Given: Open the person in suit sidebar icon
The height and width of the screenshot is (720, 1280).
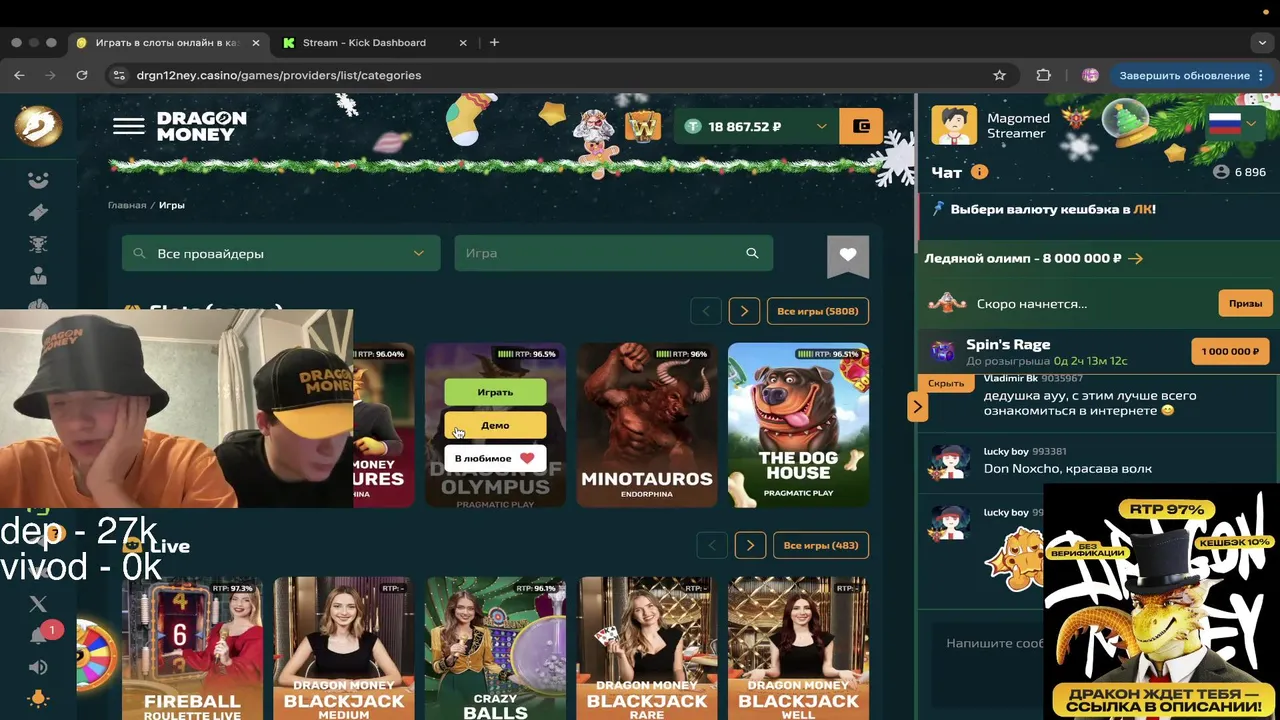Looking at the screenshot, I should pos(38,276).
